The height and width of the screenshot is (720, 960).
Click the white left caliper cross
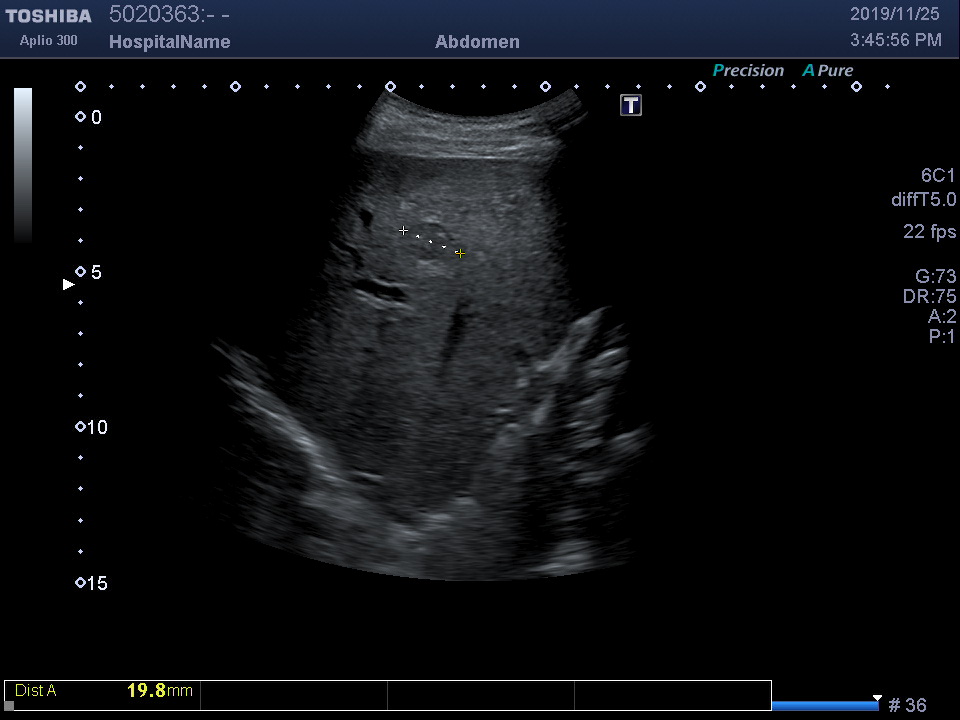(x=403, y=231)
